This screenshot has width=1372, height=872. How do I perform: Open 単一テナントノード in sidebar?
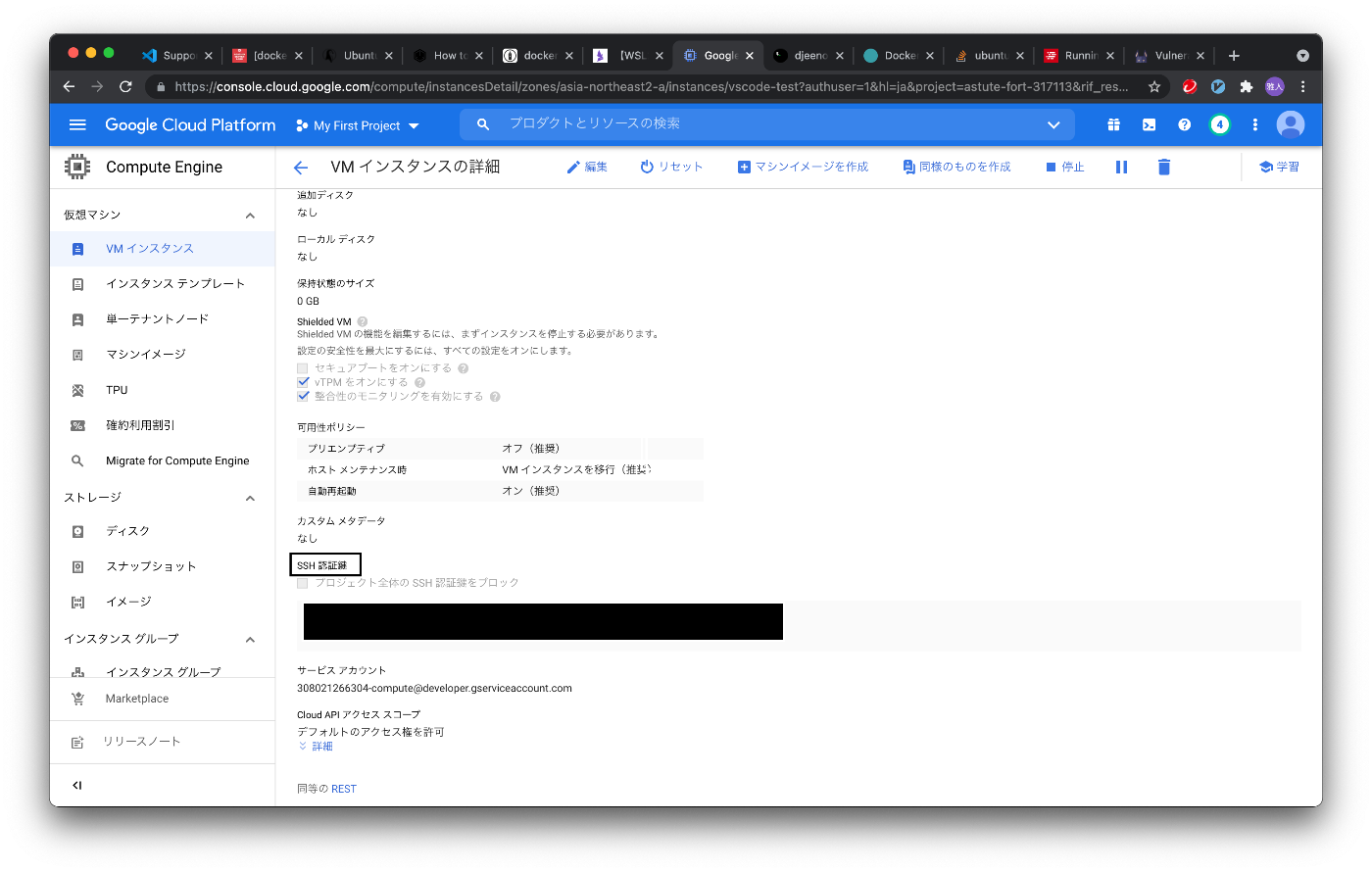tap(163, 319)
